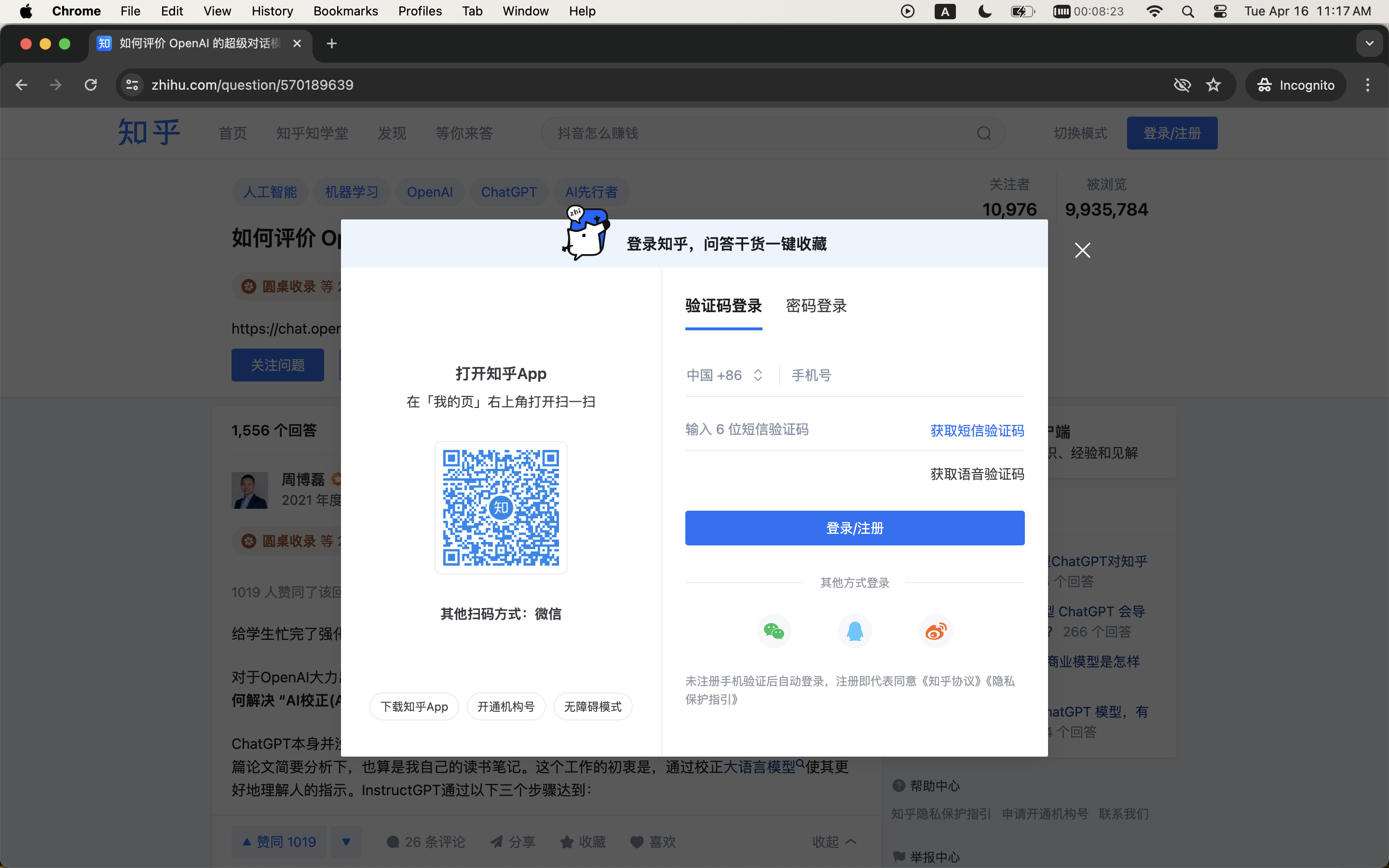1389x868 pixels.
Task: Click 获取语音验证码 link
Action: (977, 474)
